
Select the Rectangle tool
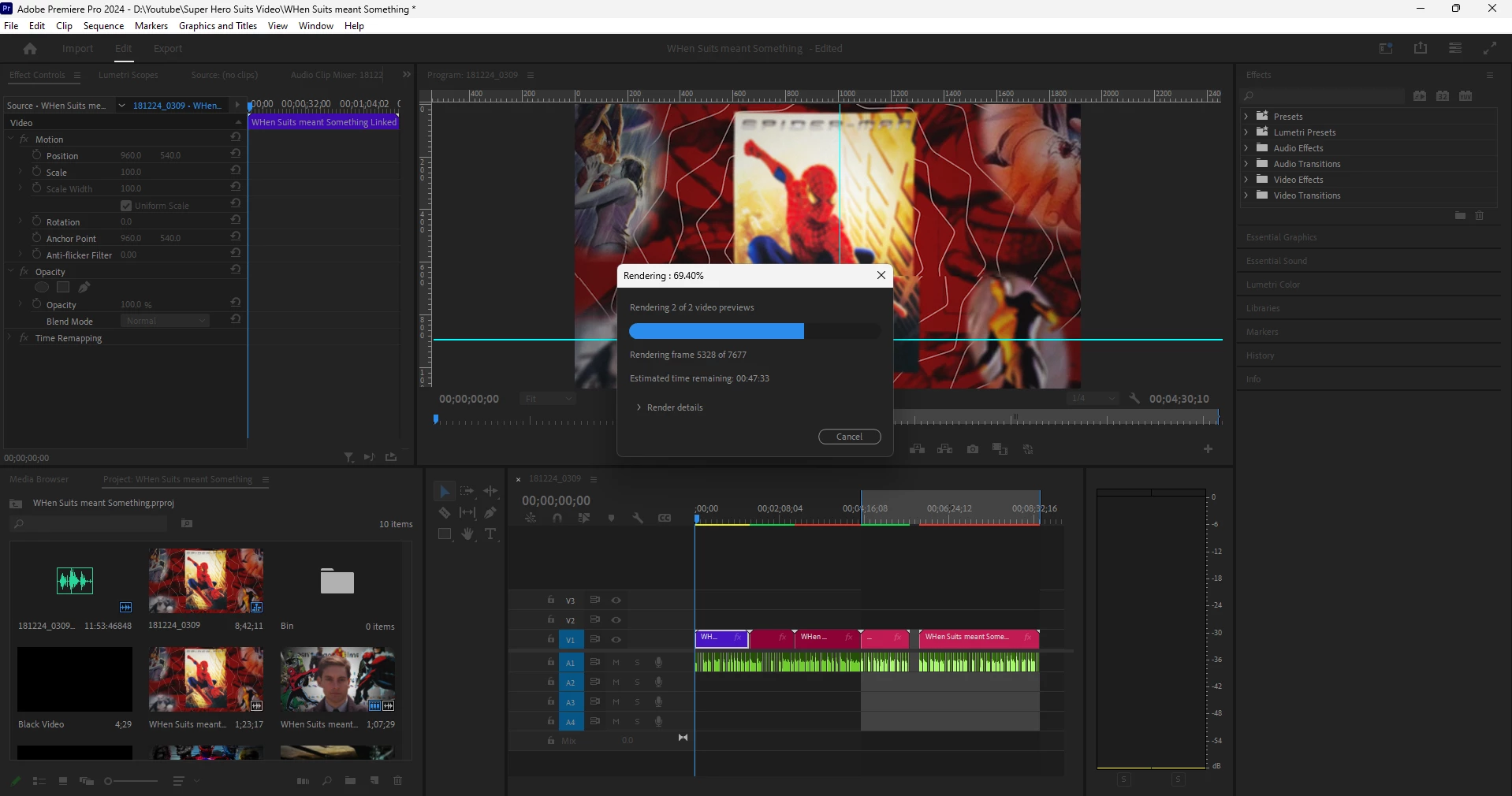(445, 534)
